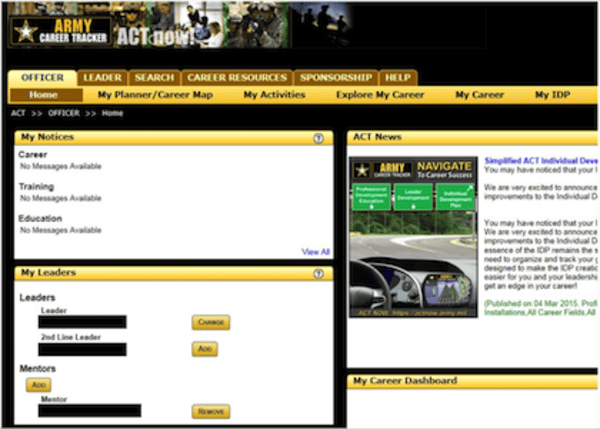The image size is (600, 429).
Task: Click the redacted Leader name field
Action: click(x=82, y=322)
